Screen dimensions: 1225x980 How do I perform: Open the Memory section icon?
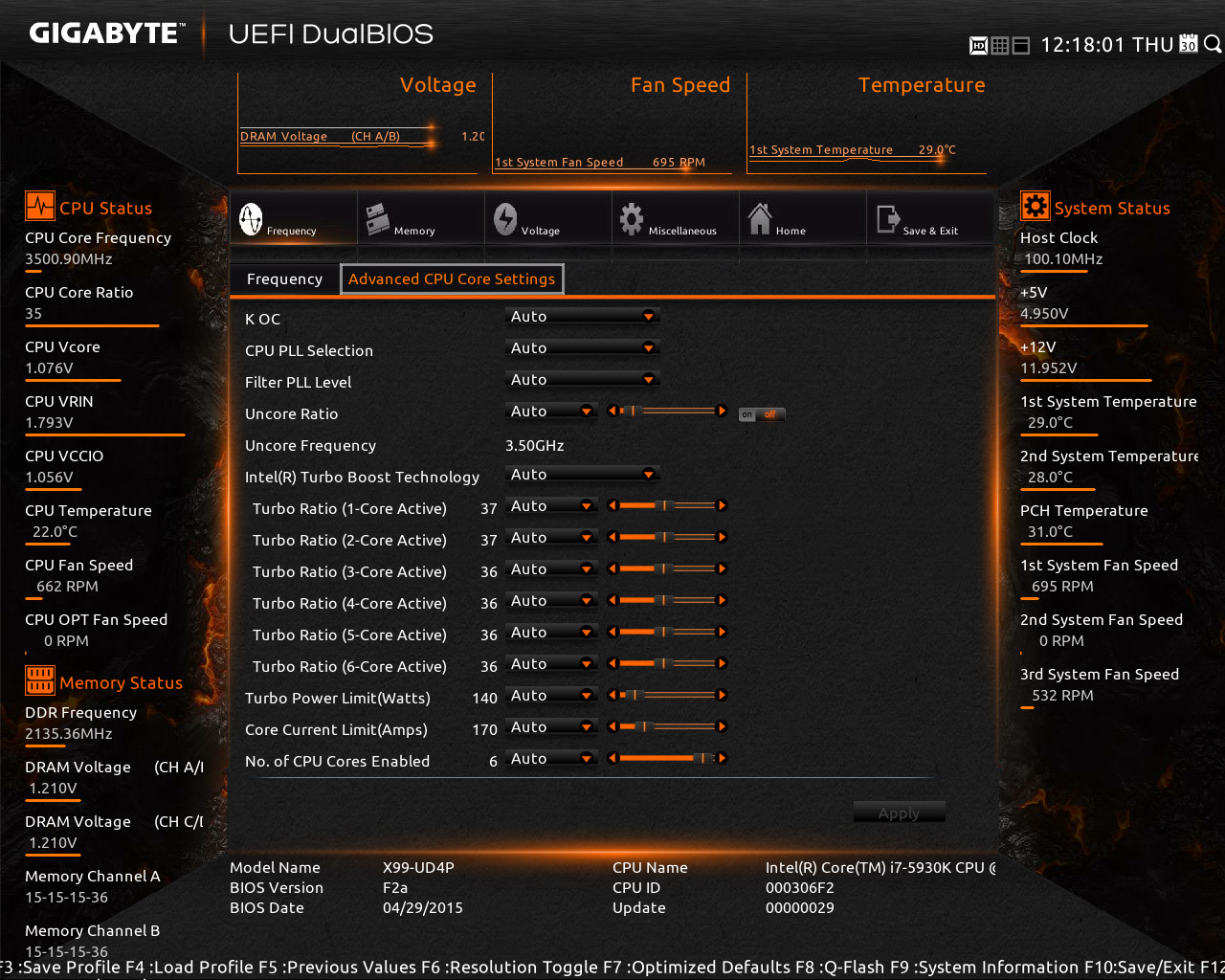tap(377, 219)
